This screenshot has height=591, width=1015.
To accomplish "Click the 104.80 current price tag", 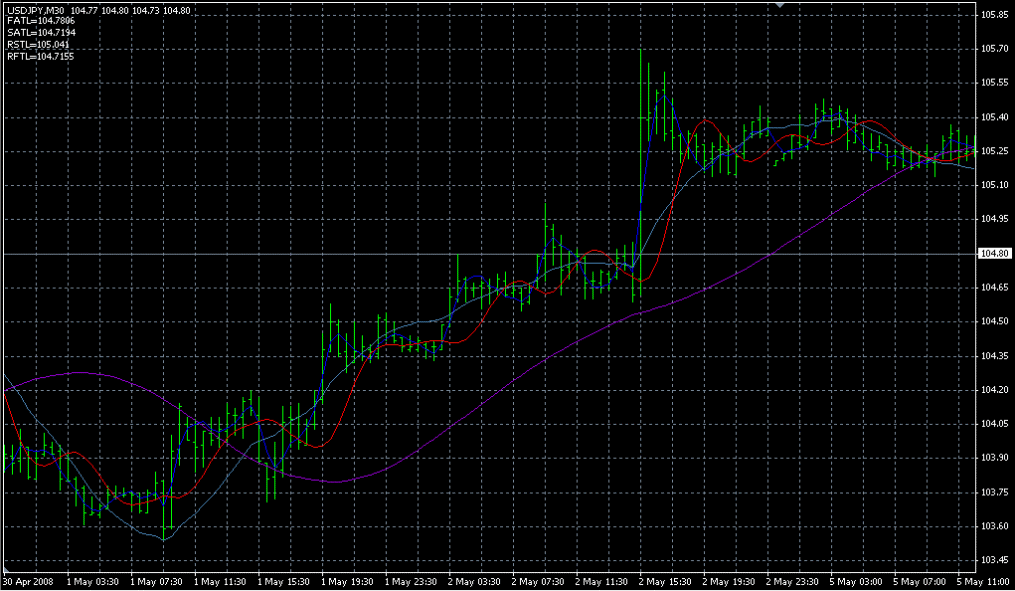I will click(x=994, y=255).
